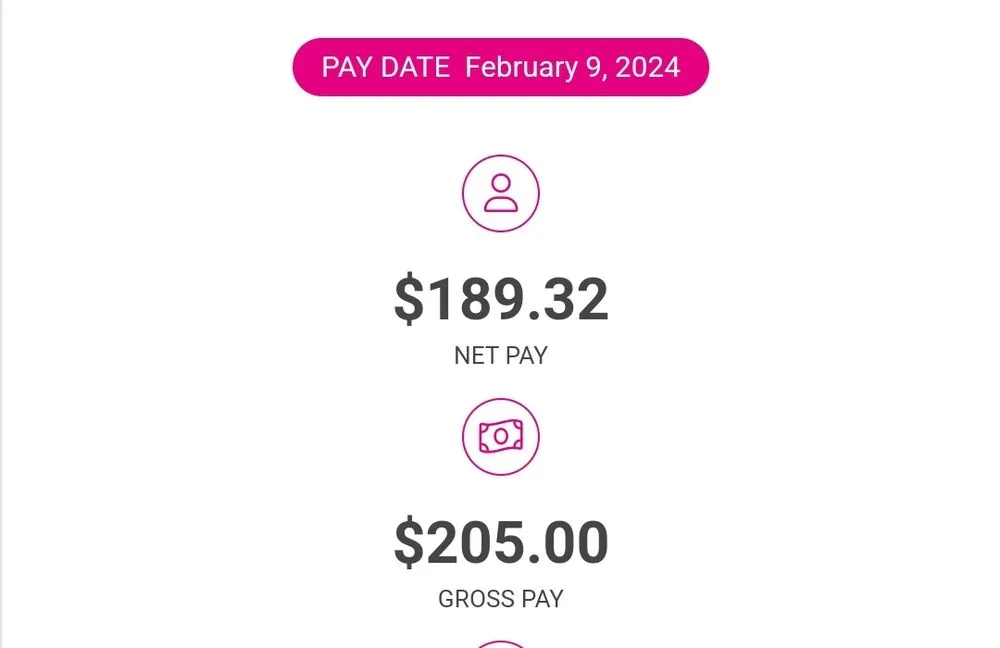Click the dollar sign of net pay amount

[408, 299]
